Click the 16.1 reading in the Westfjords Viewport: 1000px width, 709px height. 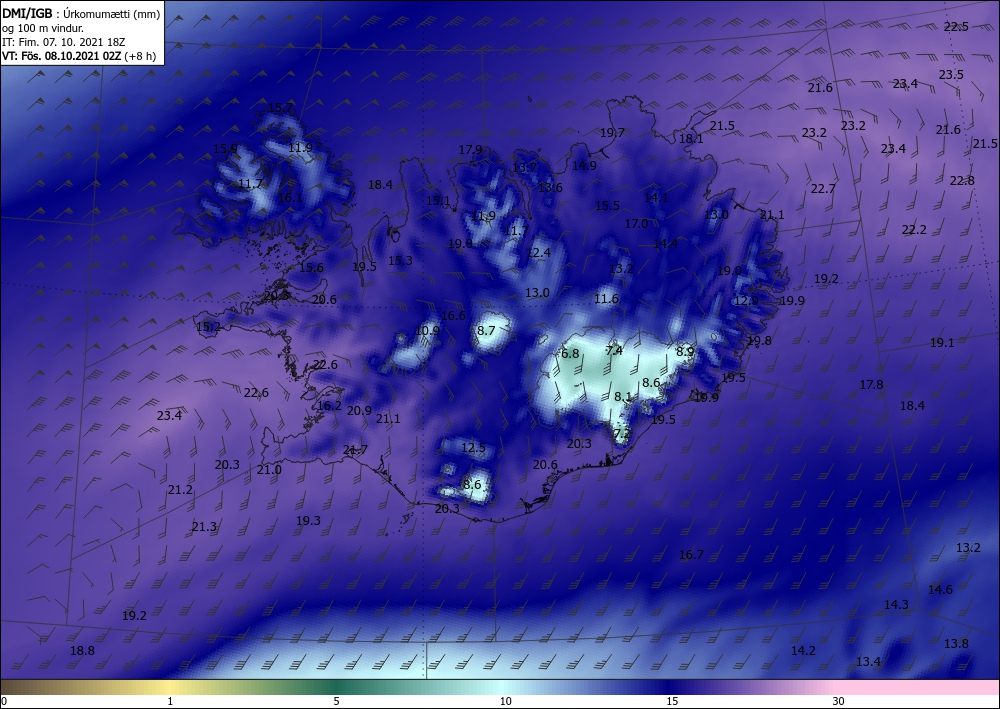(x=290, y=198)
